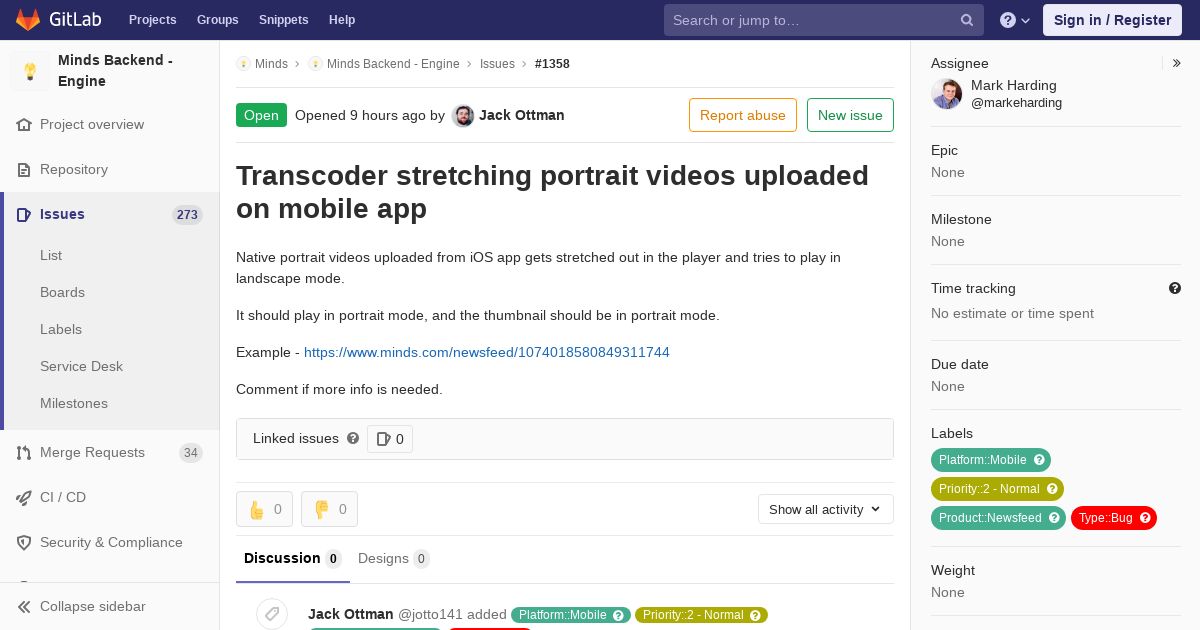Viewport: 1200px width, 630px height.
Task: Click help icon on Platform::Mobile sidebar label
Action: 1040,460
